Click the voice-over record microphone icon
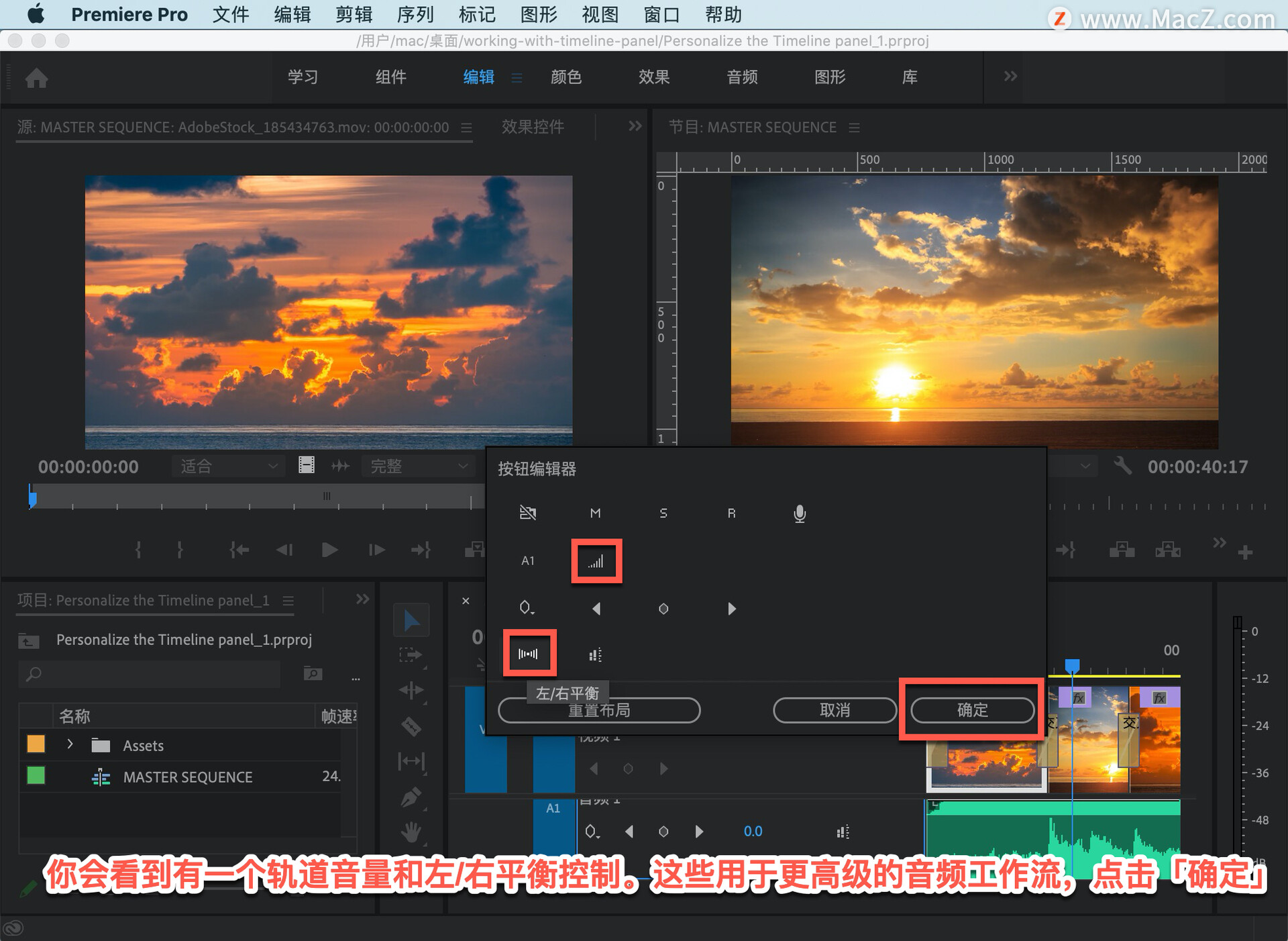Image resolution: width=1288 pixels, height=941 pixels. pos(799,513)
